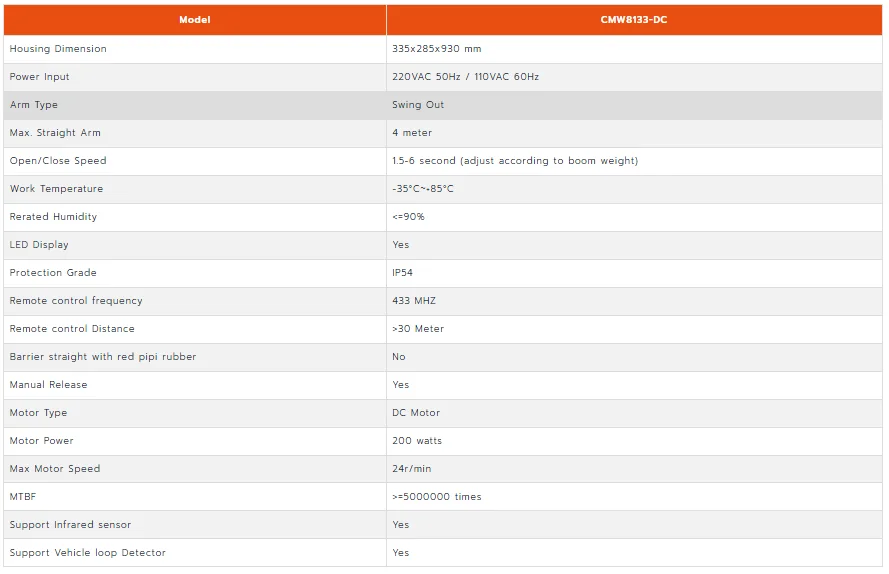
Task: Select the Work Temperature label cell
Action: [194, 189]
